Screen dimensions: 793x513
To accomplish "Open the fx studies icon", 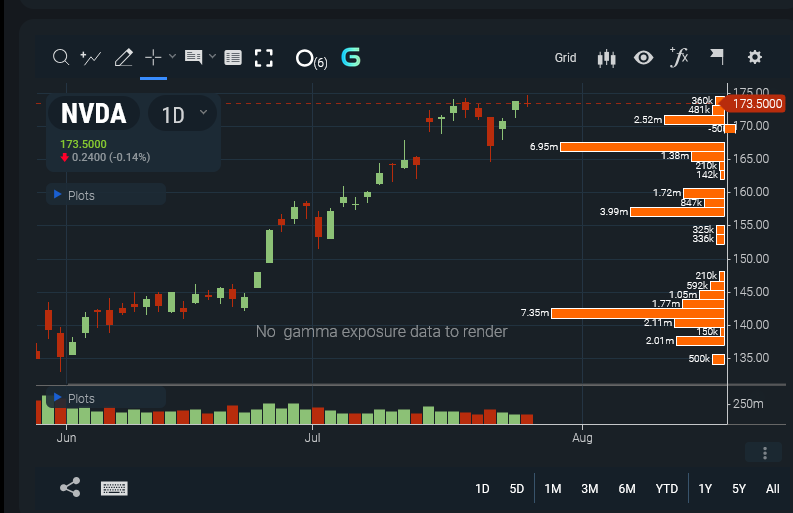I will (x=679, y=57).
